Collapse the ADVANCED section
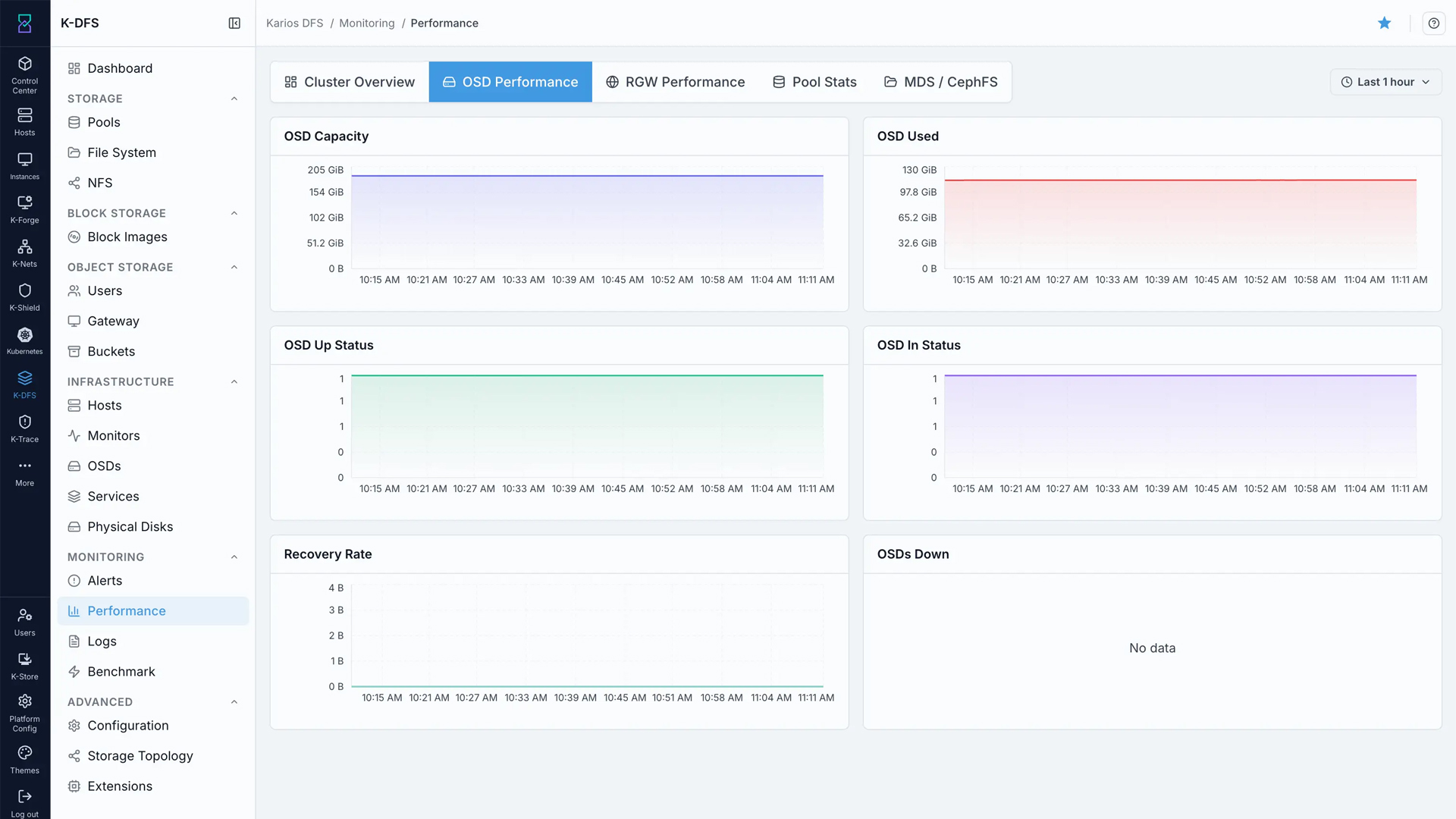This screenshot has width=1456, height=819. pos(234,701)
